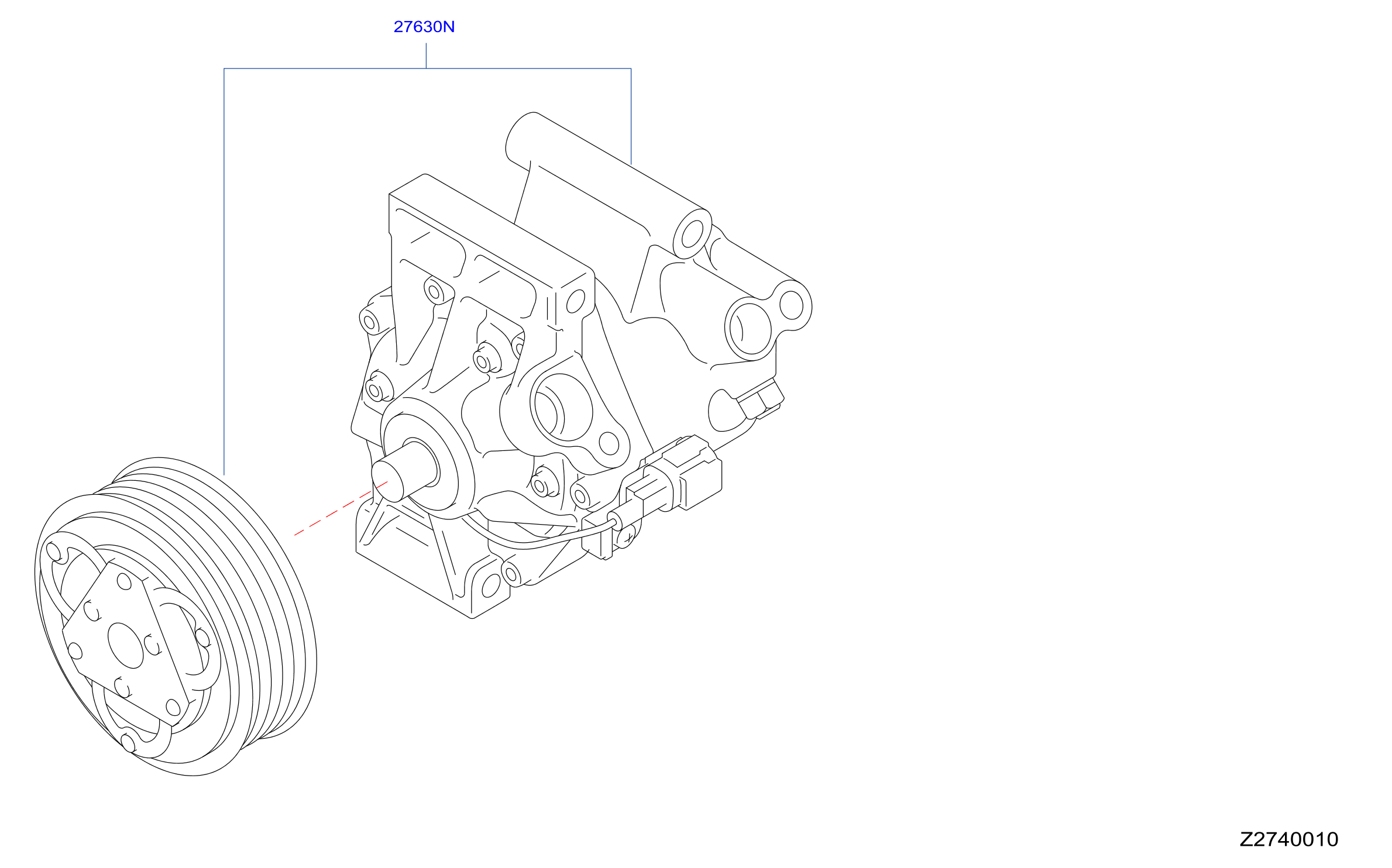Click the clutch pulley center hub

[x=126, y=646]
